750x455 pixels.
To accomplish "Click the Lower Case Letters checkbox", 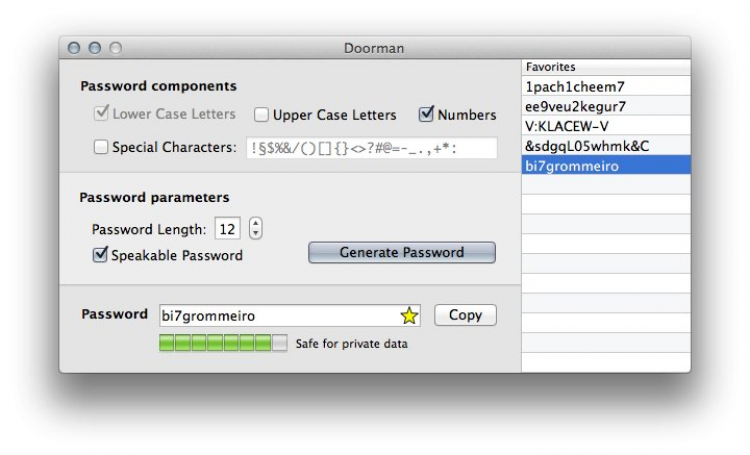I will click(101, 114).
